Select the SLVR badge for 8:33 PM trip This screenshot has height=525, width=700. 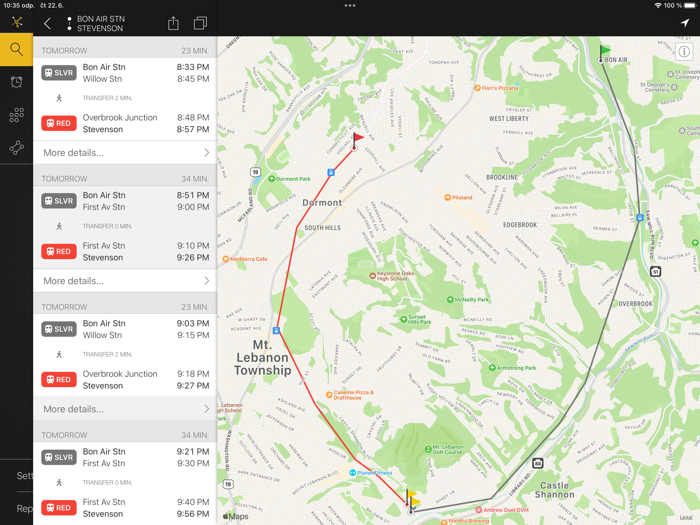point(59,73)
